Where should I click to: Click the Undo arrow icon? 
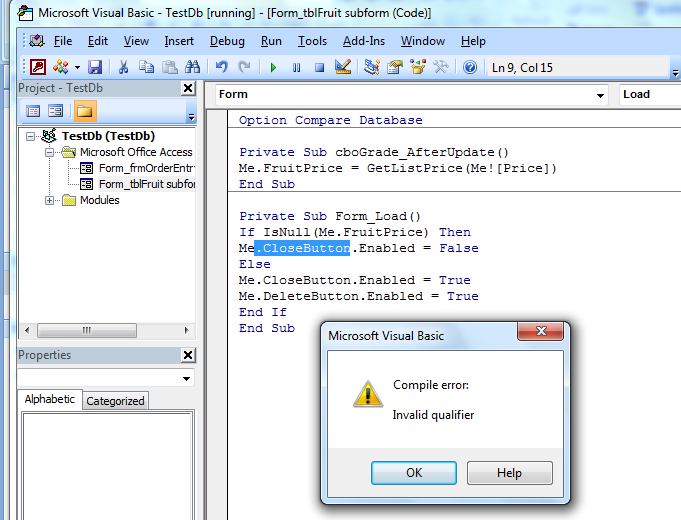tap(221, 67)
